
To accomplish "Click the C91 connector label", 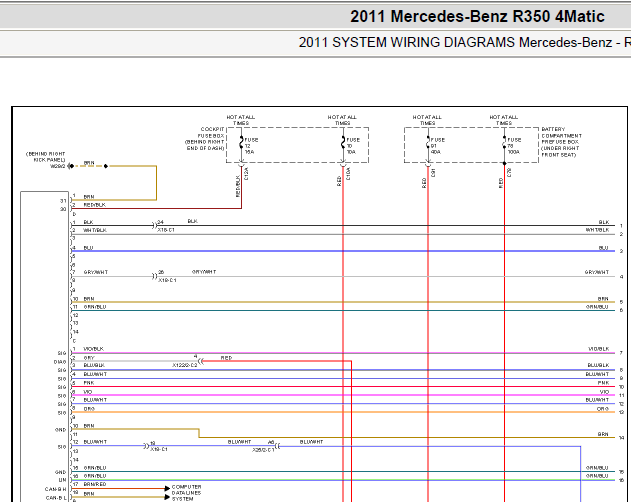I will (433, 173).
